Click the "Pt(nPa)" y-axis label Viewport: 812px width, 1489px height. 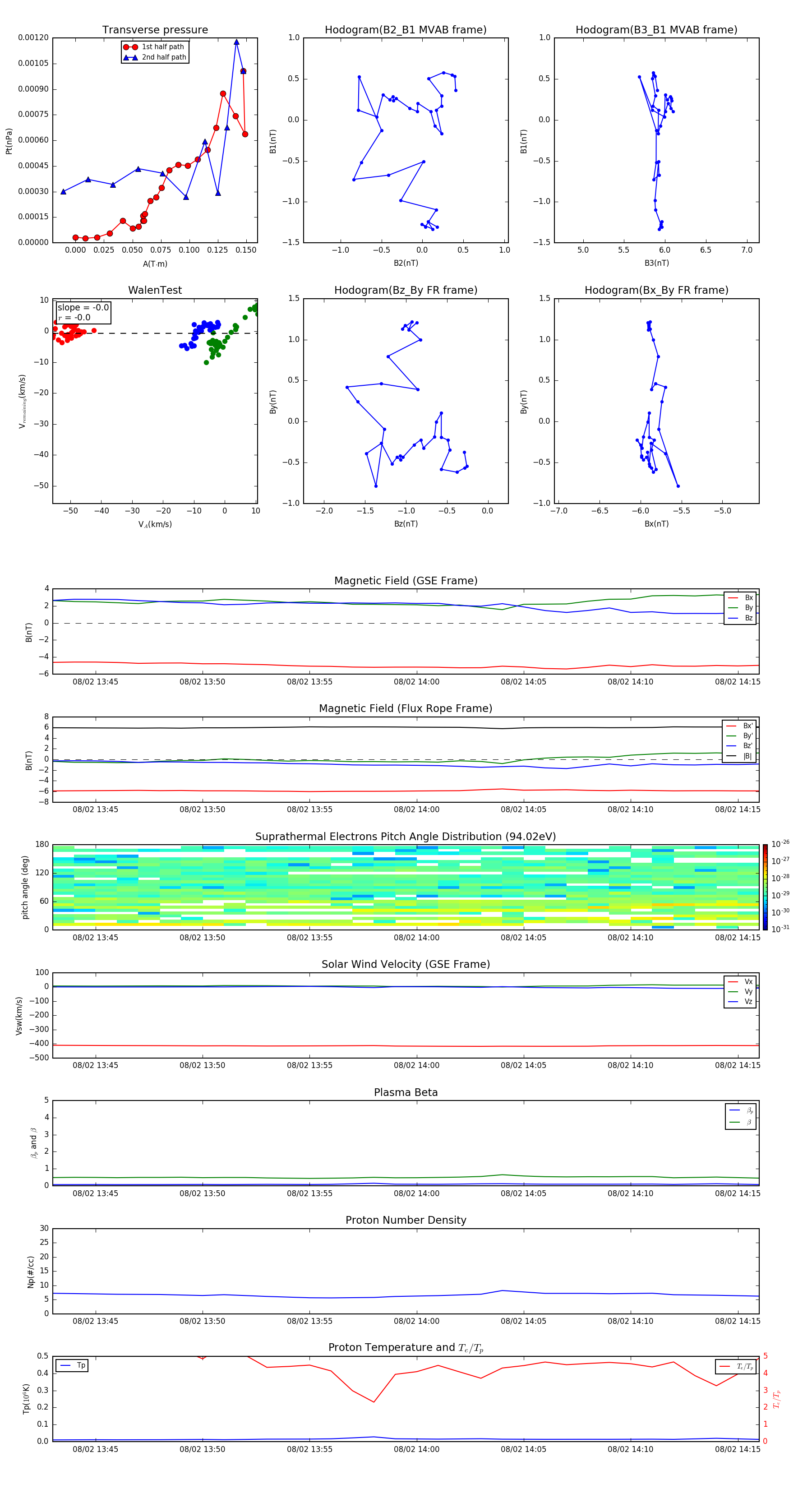point(9,141)
